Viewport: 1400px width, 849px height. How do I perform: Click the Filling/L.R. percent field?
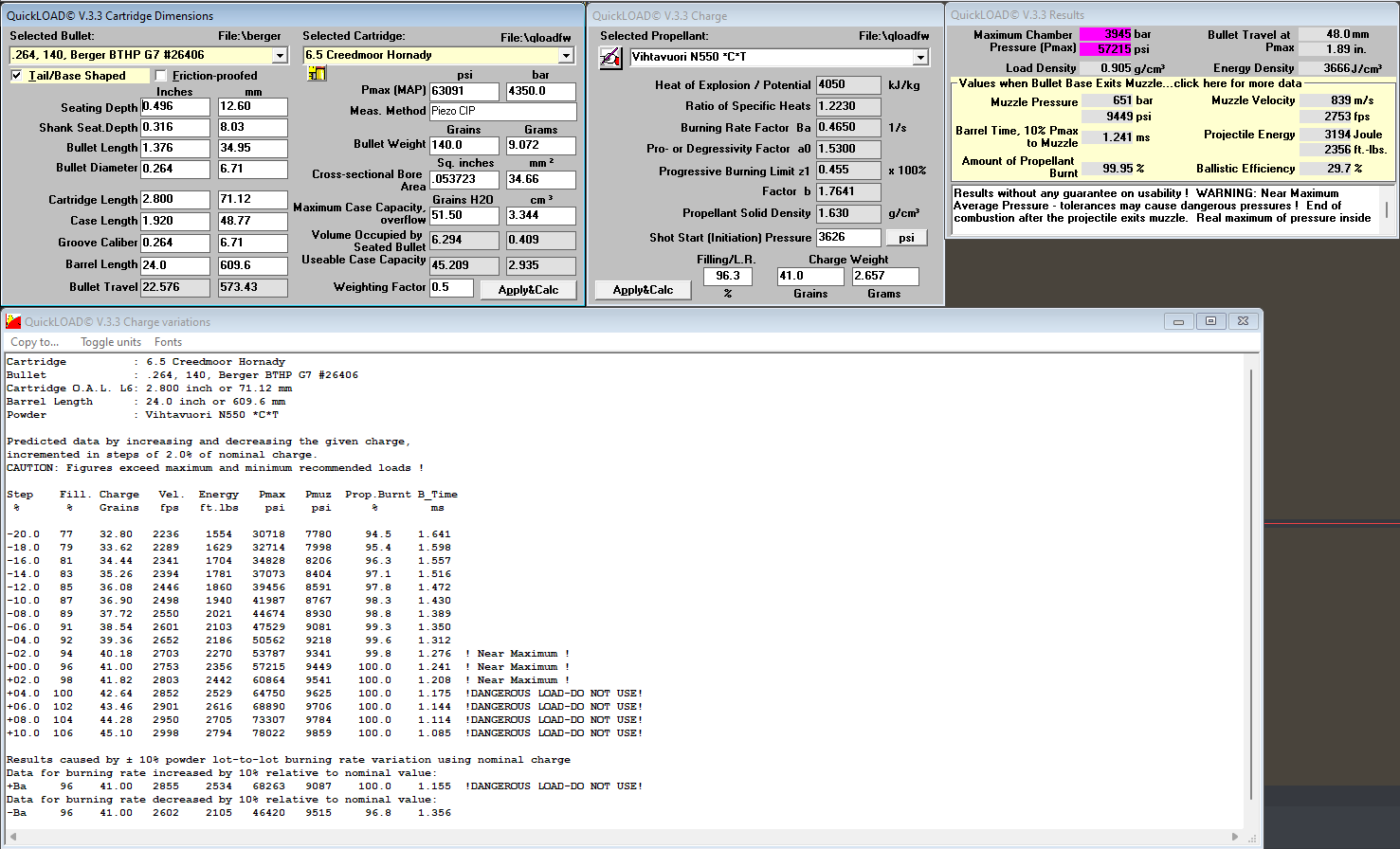click(x=728, y=276)
